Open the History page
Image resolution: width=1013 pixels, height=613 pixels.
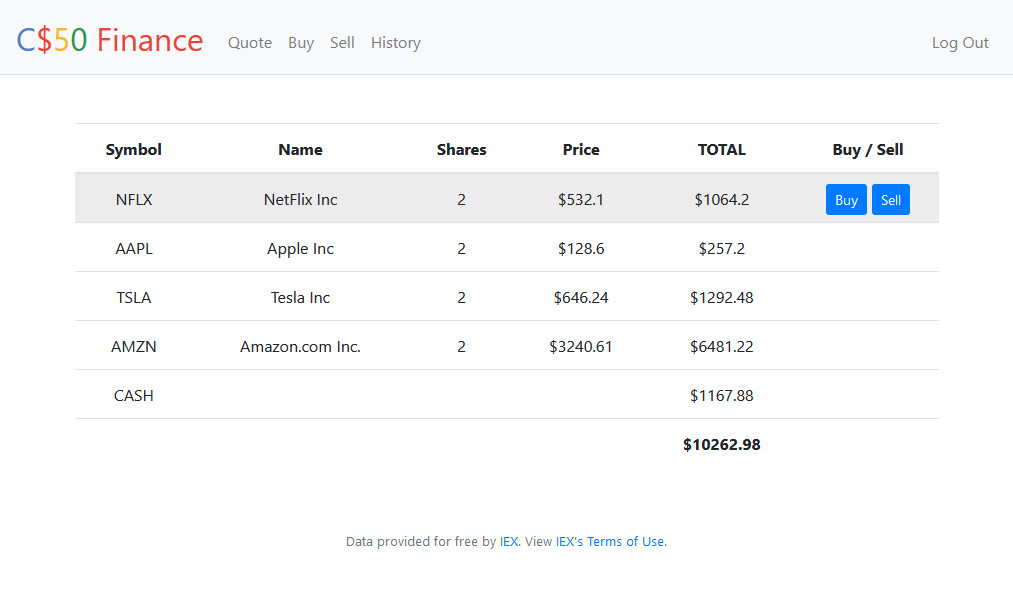tap(396, 43)
